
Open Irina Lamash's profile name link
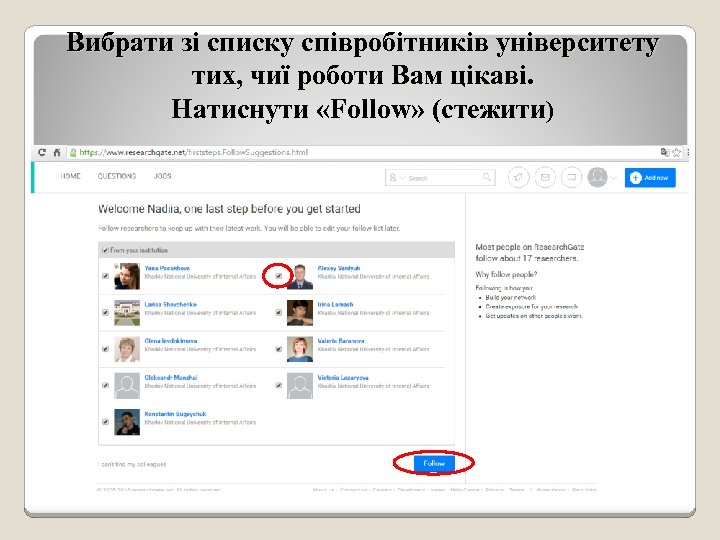coord(335,304)
